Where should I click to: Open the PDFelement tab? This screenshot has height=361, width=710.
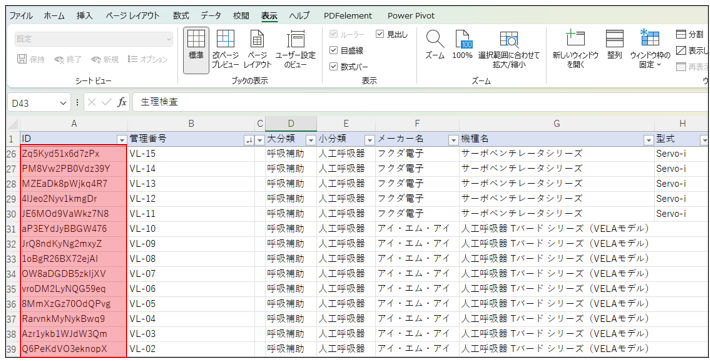click(x=348, y=16)
